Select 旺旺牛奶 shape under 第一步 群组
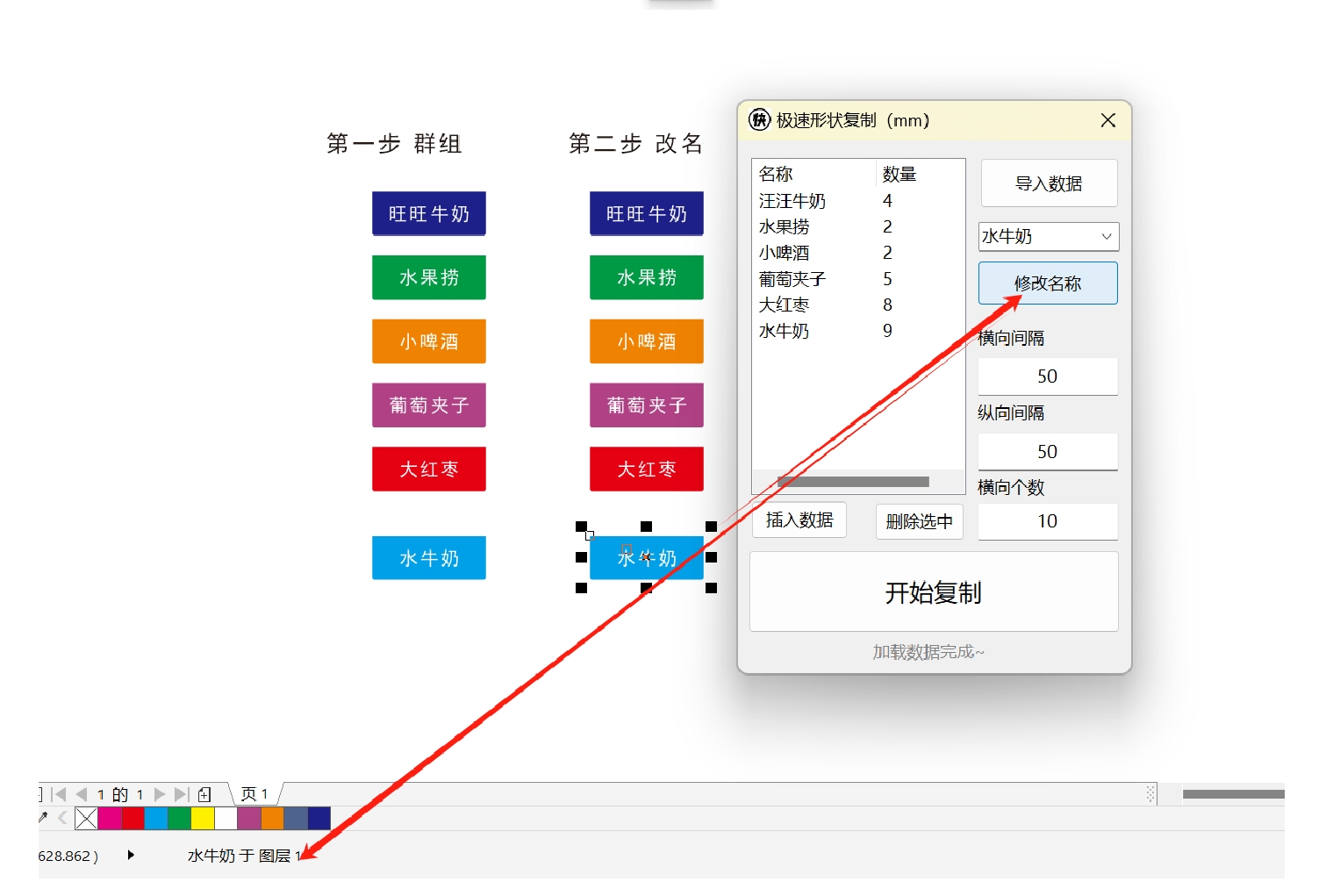The width and height of the screenshot is (1333, 896). 429,214
